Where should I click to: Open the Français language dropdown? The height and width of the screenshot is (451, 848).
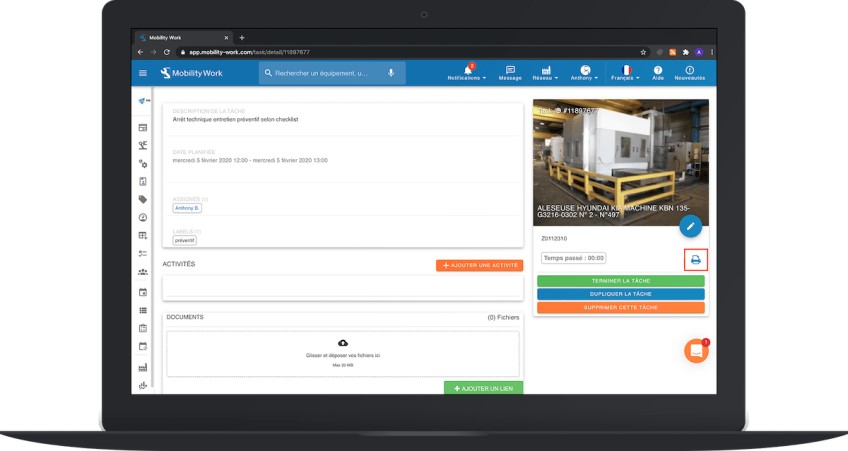click(x=625, y=73)
